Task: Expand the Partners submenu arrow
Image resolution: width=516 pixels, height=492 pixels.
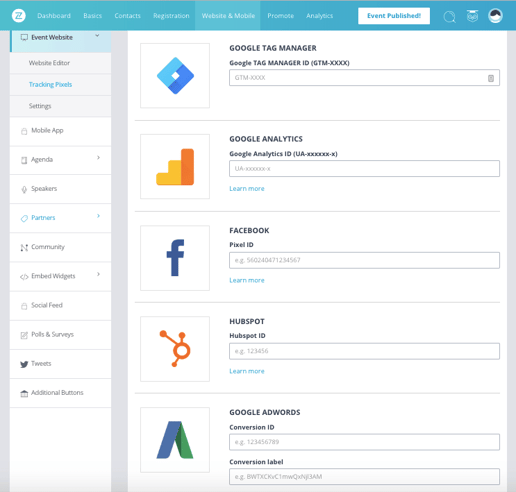Action: pos(98,216)
